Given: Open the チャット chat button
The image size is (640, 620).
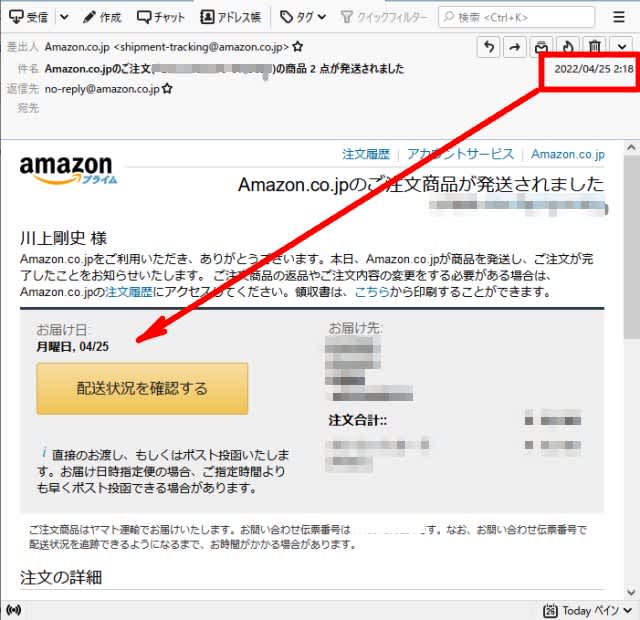Looking at the screenshot, I should coord(161,17).
